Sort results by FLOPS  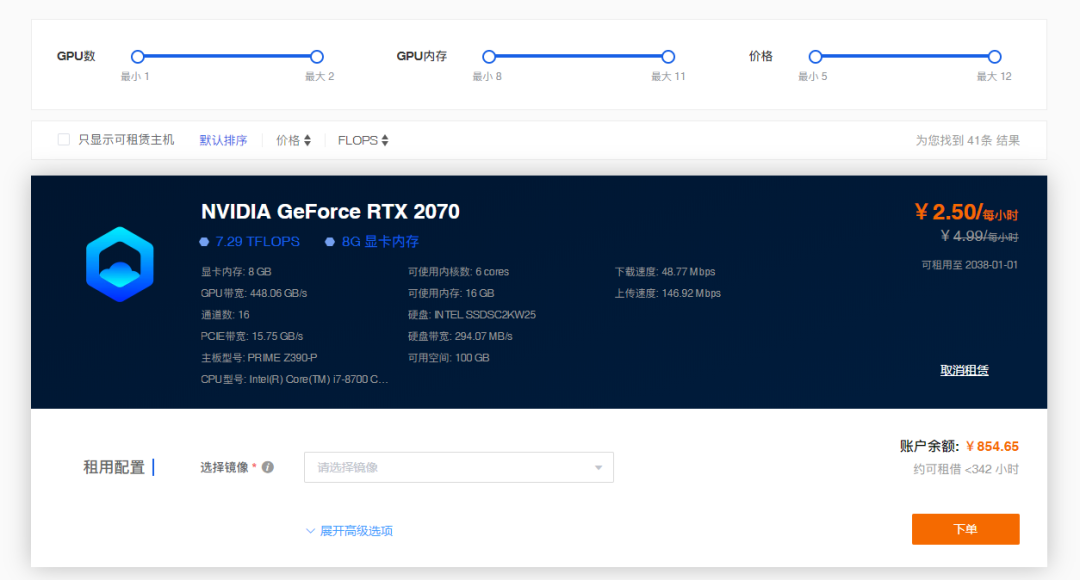click(x=357, y=141)
